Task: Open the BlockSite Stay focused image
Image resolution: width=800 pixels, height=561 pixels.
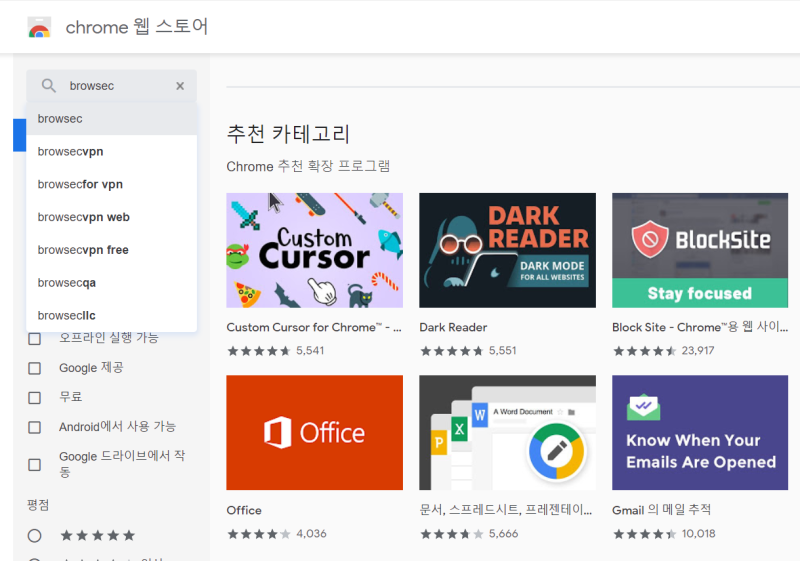Action: point(700,250)
